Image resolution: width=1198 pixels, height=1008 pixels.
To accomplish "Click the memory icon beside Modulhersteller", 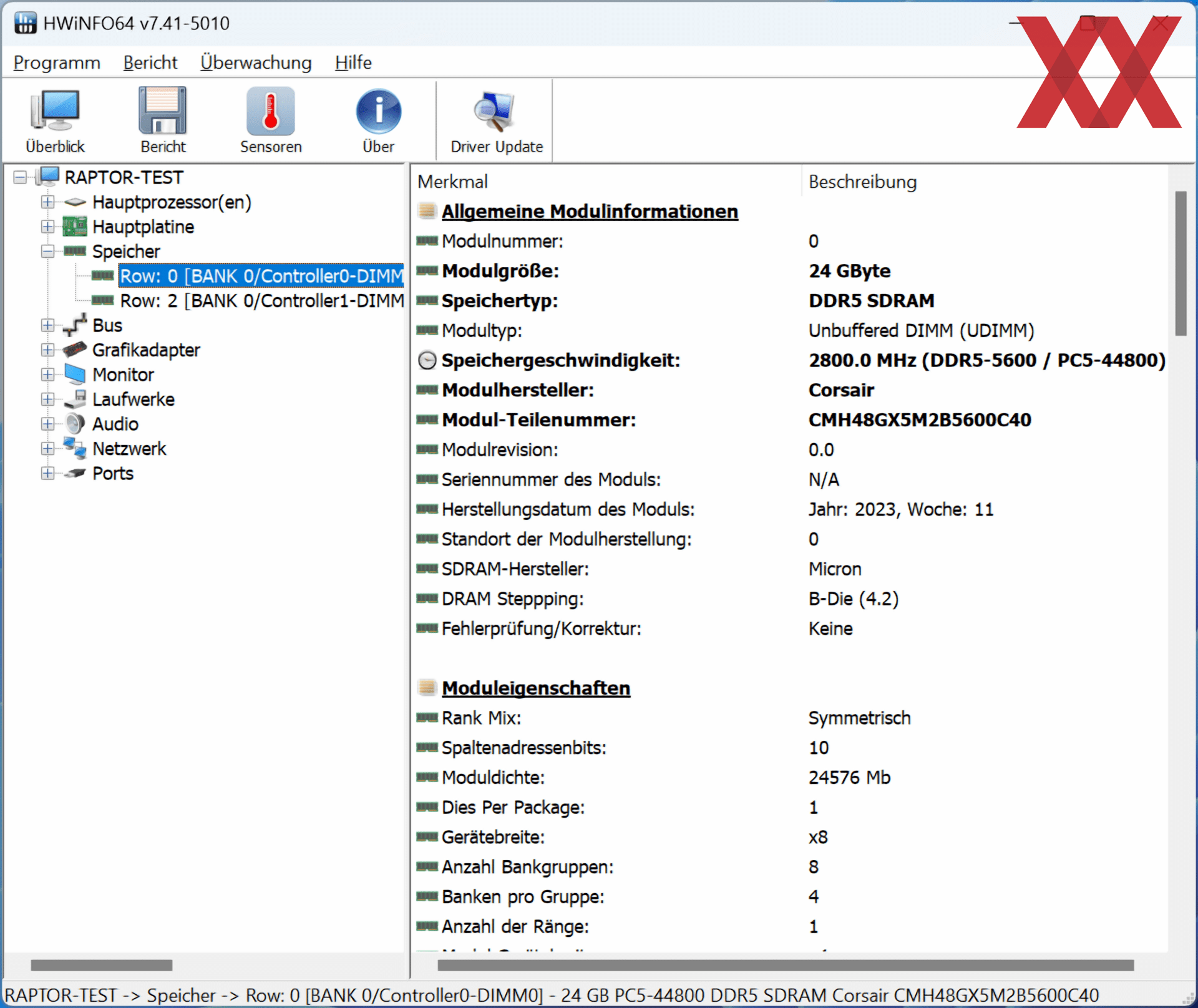I will [x=427, y=390].
